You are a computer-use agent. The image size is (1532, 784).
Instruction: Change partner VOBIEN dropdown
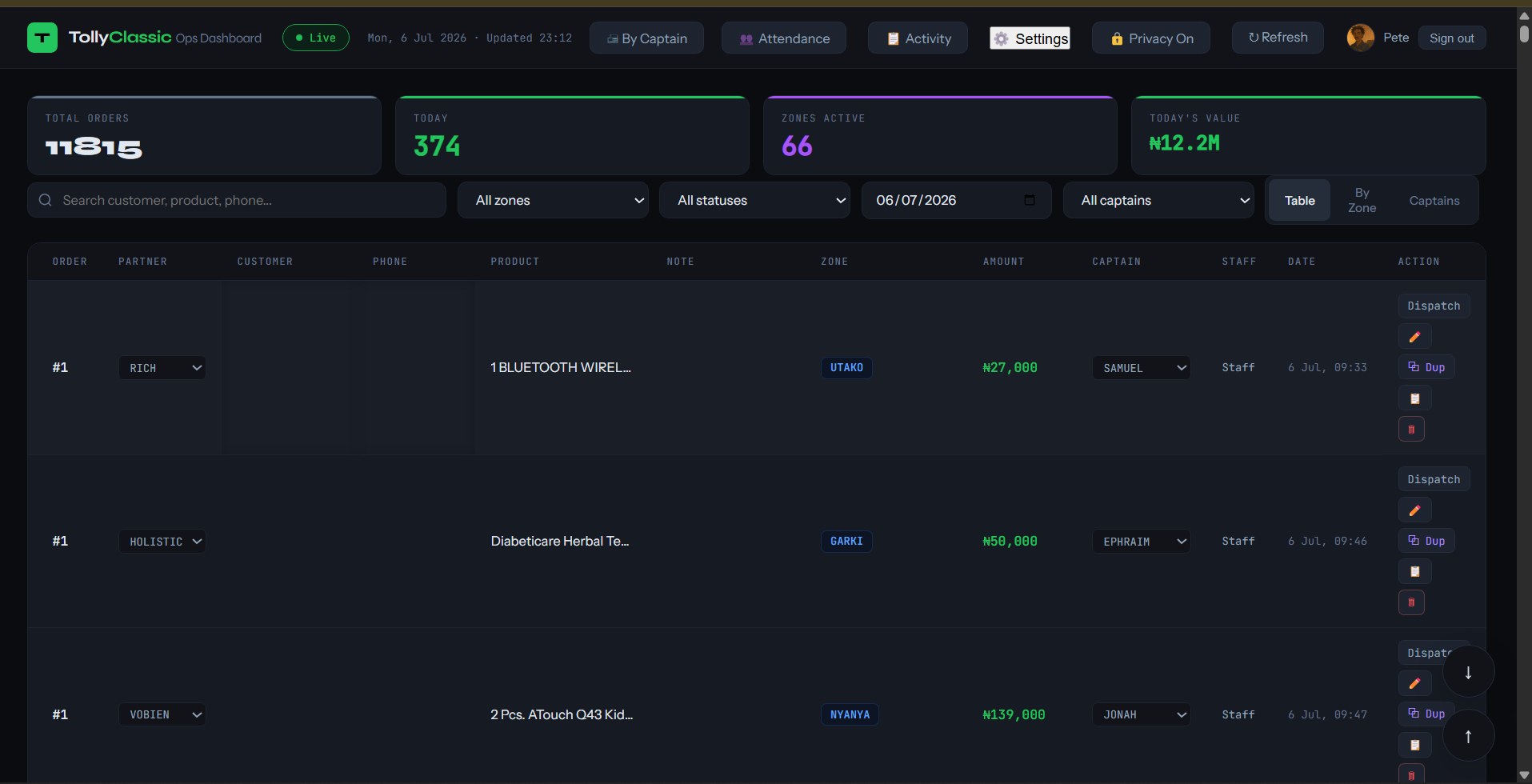162,714
